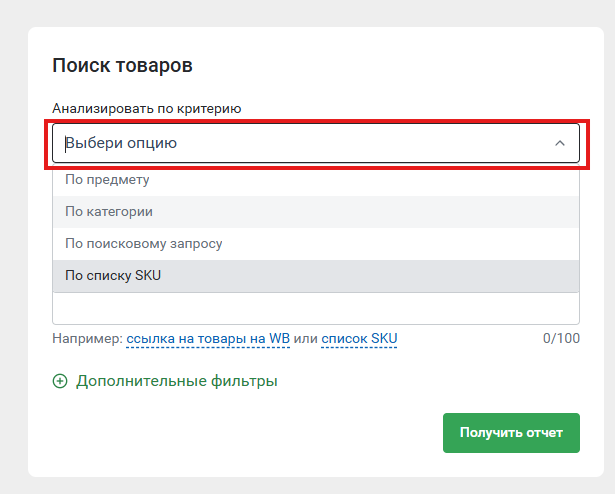The width and height of the screenshot is (615, 494).
Task: Click the "Анализировать по критерию" field label
Action: coord(147,108)
